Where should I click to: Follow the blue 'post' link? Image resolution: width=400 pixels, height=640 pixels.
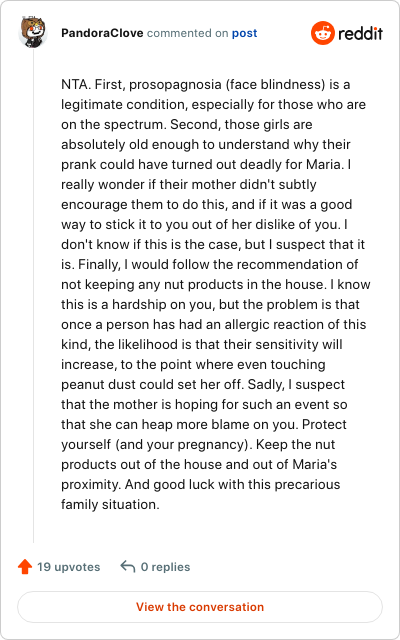244,33
